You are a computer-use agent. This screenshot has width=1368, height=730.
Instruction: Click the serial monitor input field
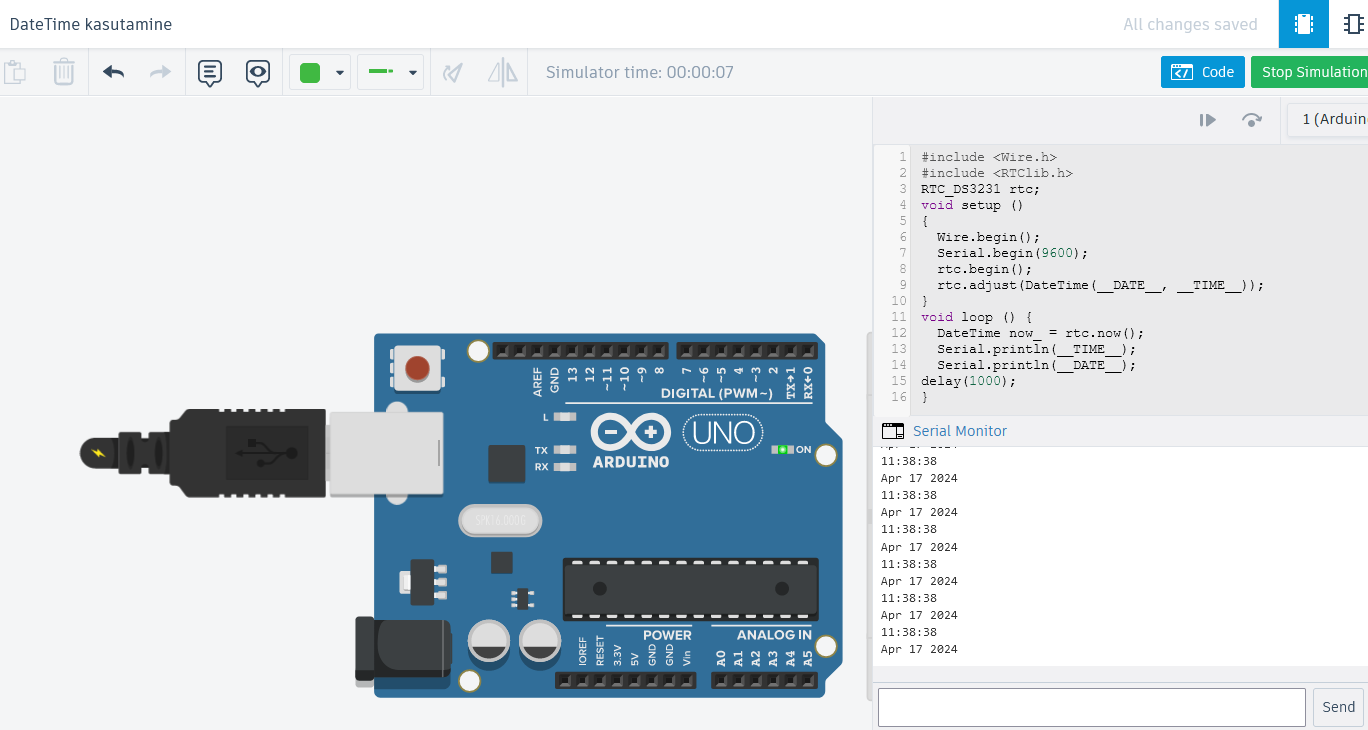(x=1091, y=707)
